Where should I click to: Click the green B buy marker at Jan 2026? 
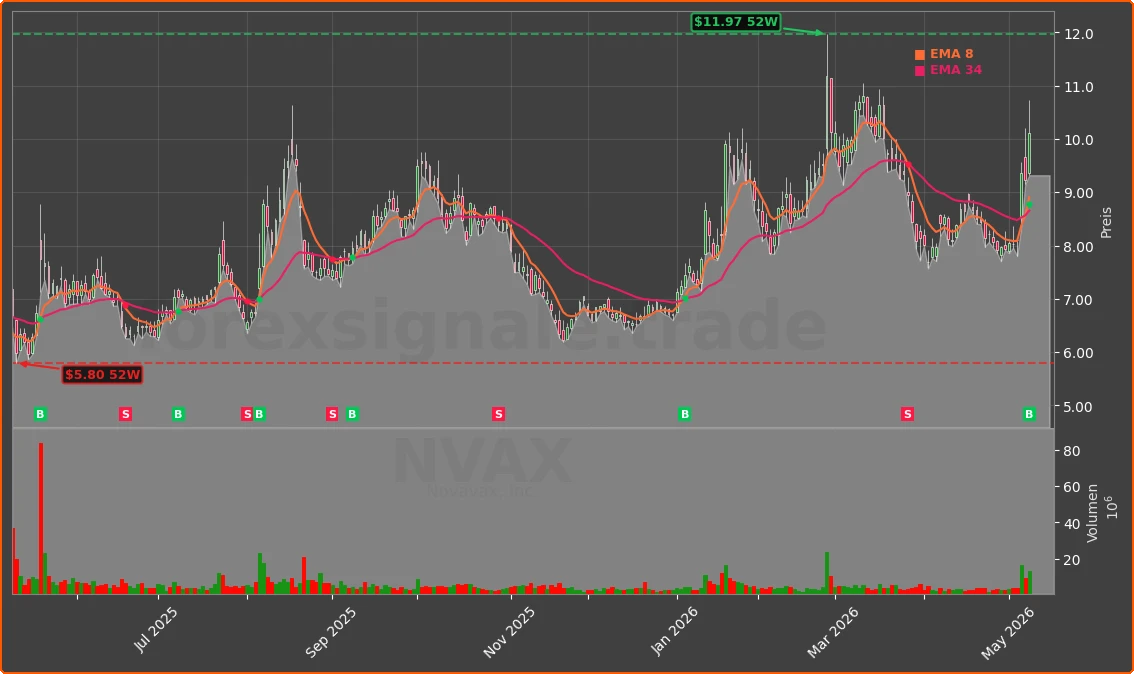click(x=685, y=414)
